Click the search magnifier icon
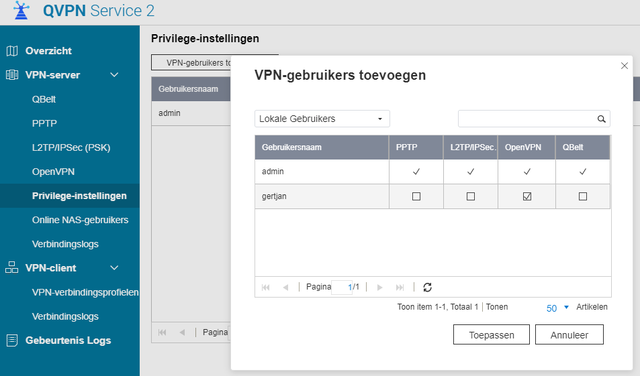The image size is (640, 376). [x=601, y=119]
